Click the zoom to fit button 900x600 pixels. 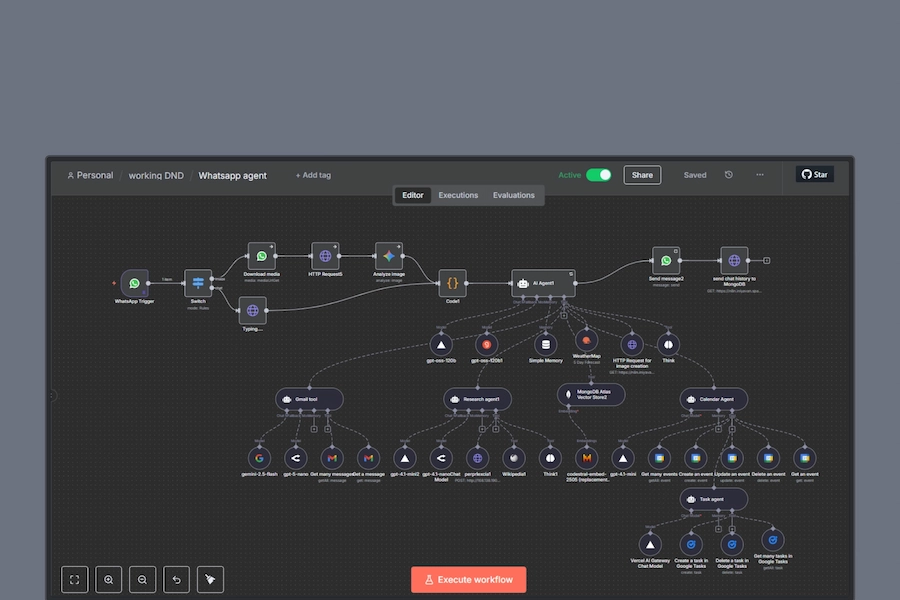point(74,579)
